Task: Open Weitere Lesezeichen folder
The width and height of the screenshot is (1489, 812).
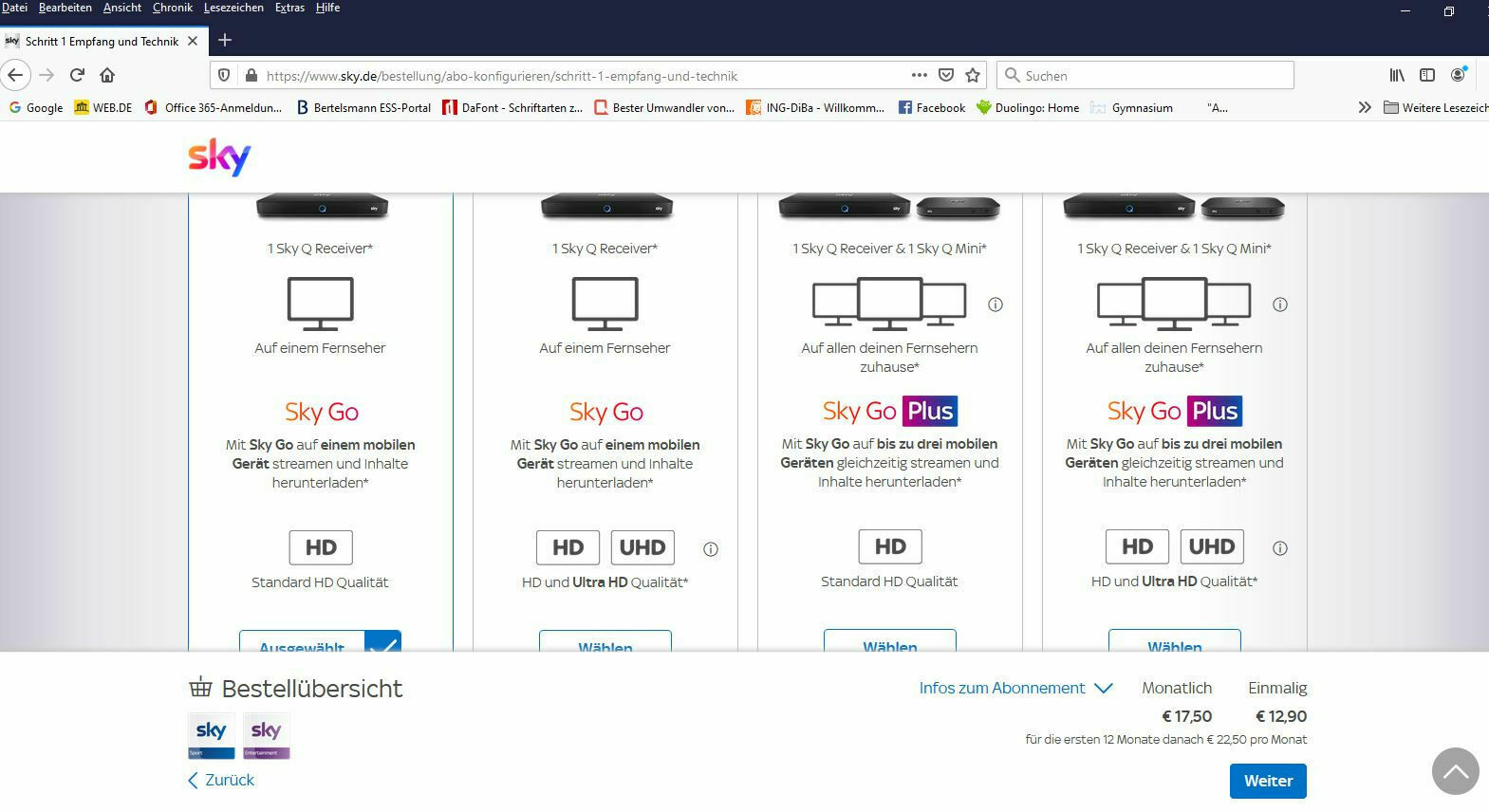Action: pyautogui.click(x=1436, y=107)
